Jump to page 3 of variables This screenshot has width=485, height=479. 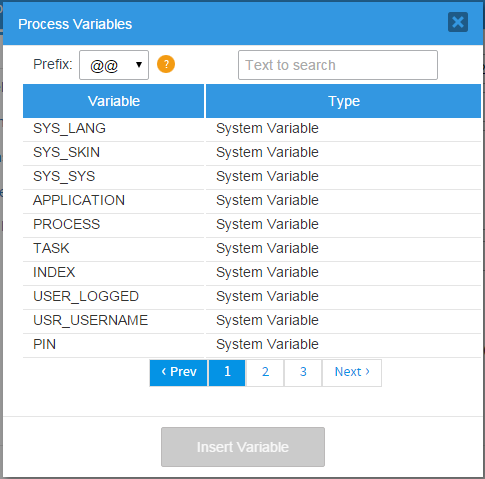coord(303,373)
